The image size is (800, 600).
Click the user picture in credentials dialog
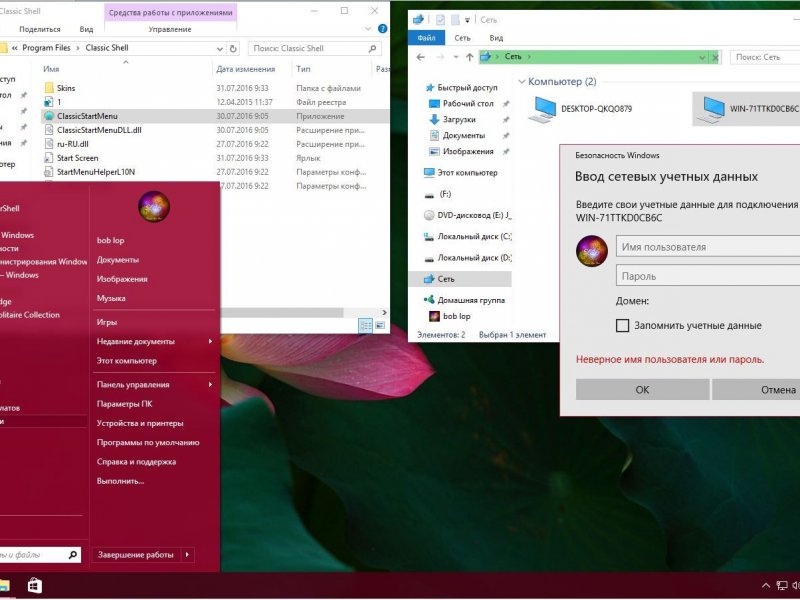(592, 251)
